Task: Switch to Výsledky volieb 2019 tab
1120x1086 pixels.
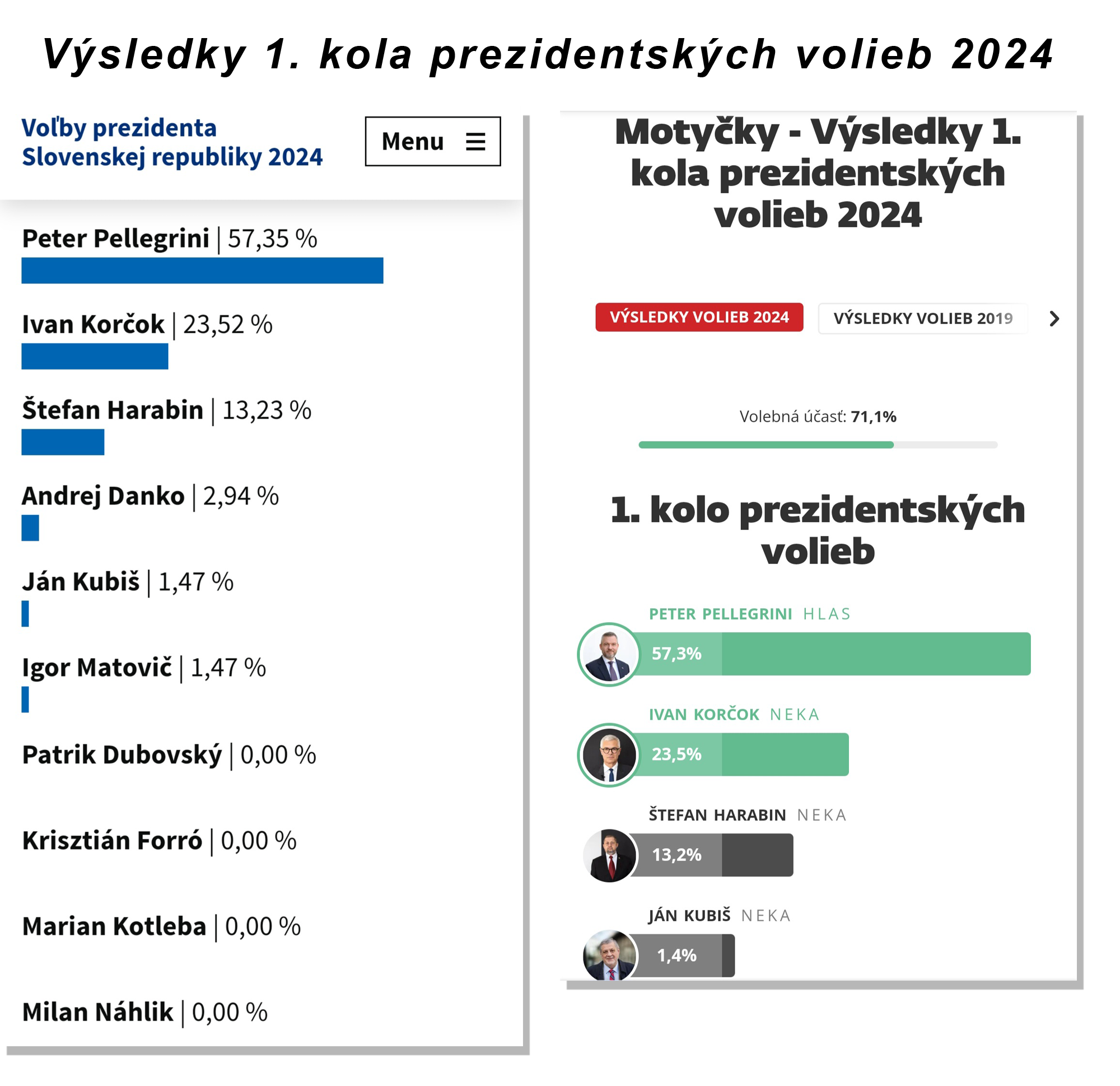Action: tap(922, 318)
